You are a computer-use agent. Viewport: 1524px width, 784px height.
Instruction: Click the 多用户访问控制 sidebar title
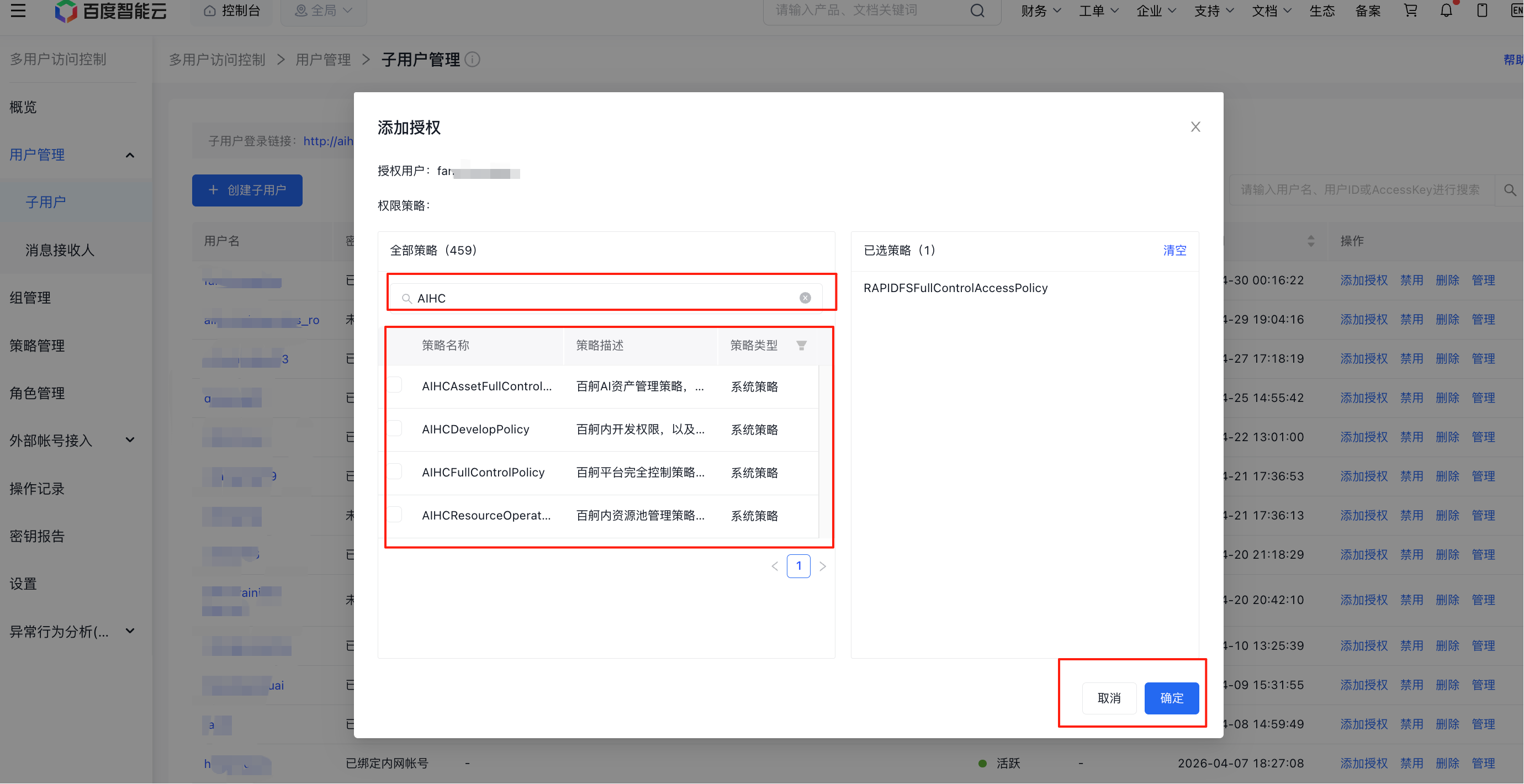point(58,59)
